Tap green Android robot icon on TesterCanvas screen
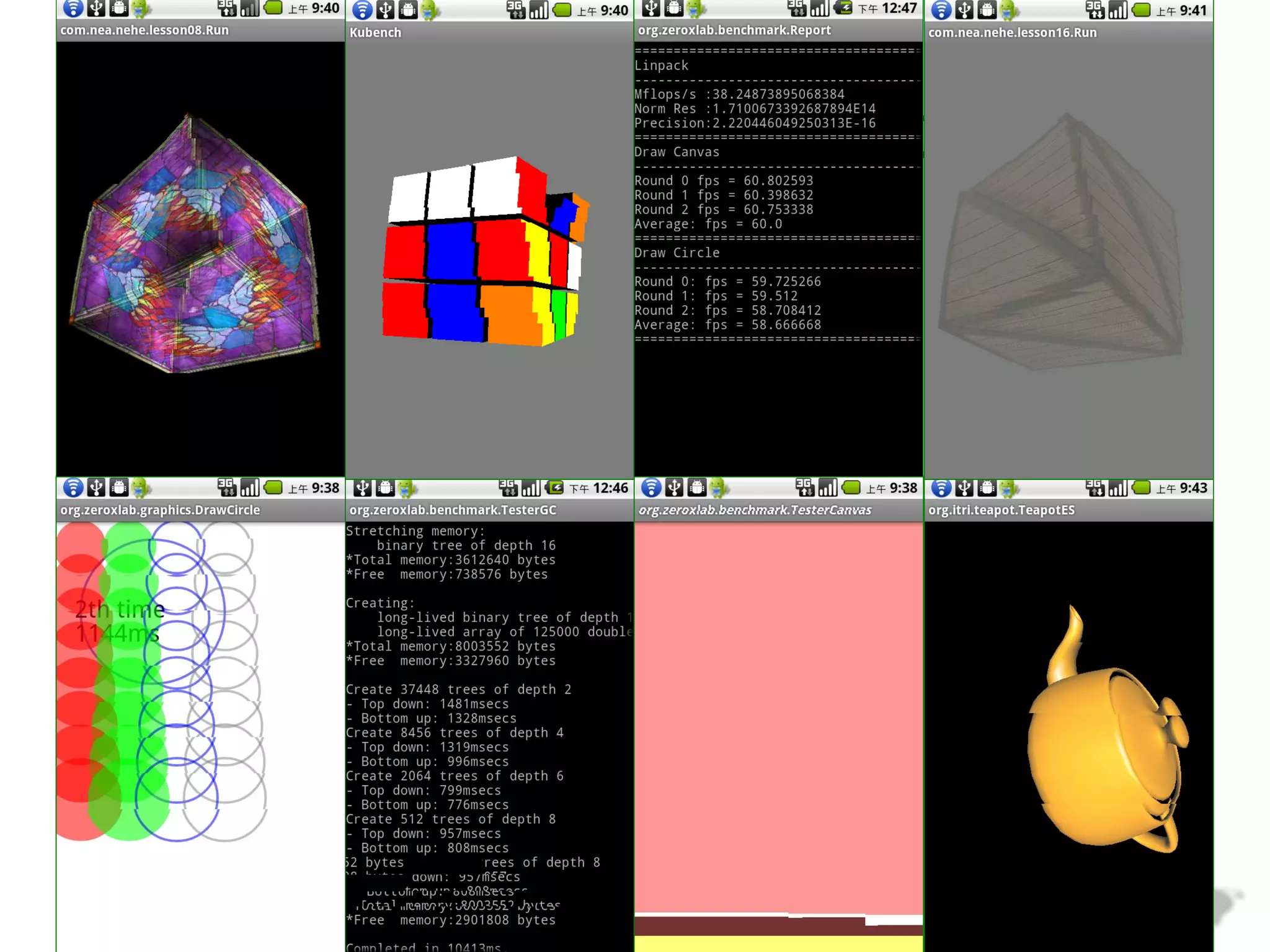Viewport: 1270px width, 952px height. pos(719,488)
